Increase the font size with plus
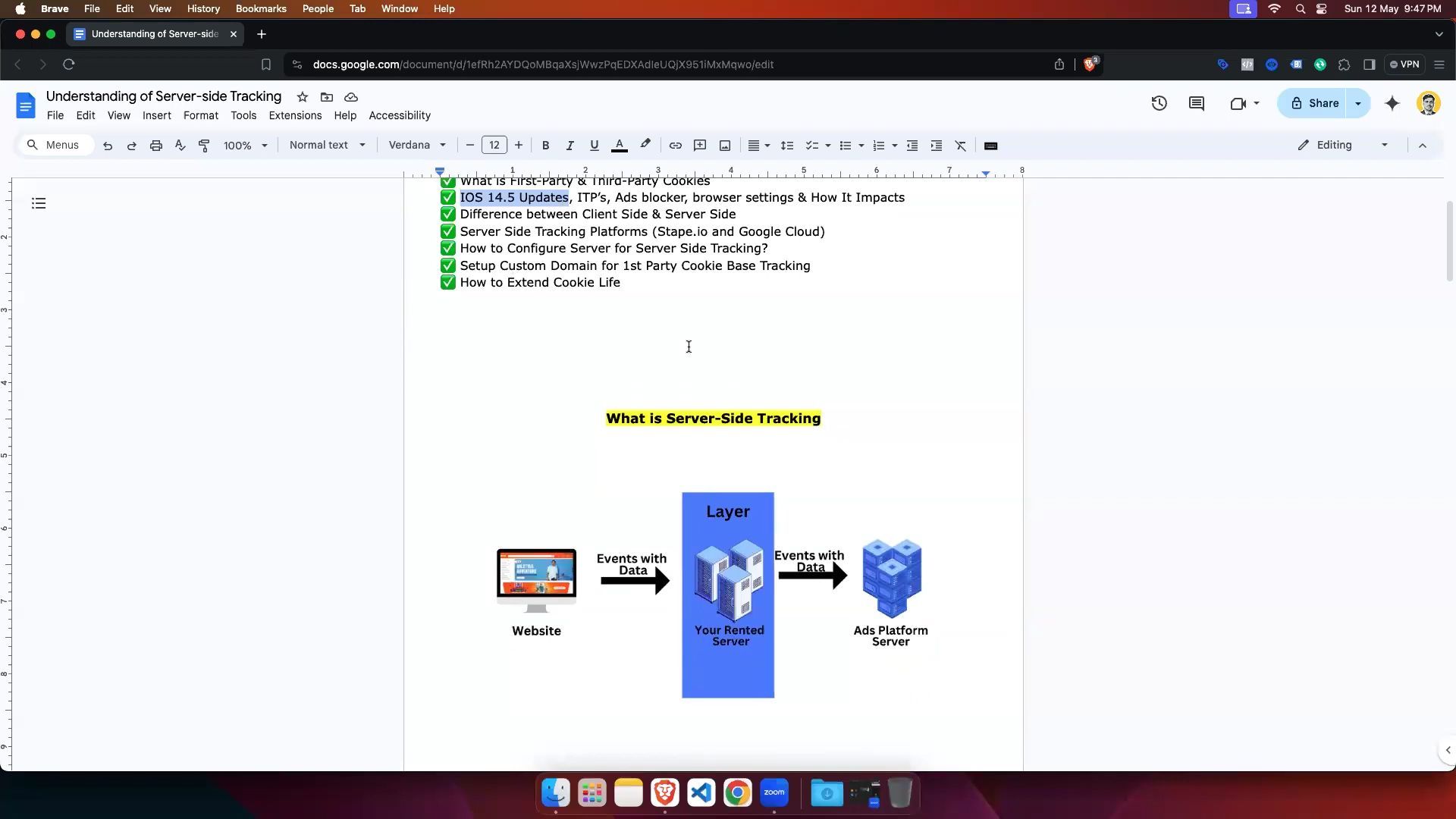The width and height of the screenshot is (1456, 819). tap(519, 146)
